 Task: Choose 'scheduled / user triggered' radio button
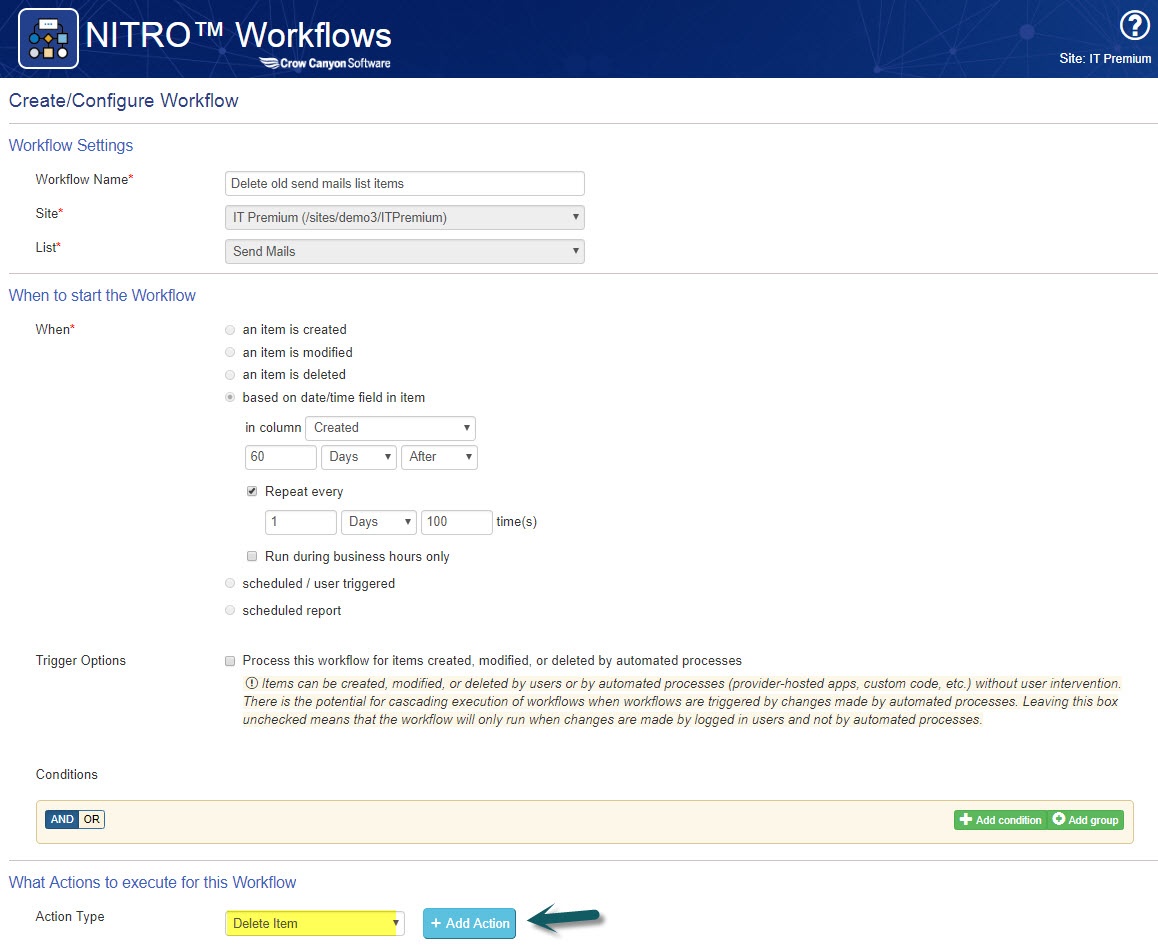pyautogui.click(x=231, y=584)
